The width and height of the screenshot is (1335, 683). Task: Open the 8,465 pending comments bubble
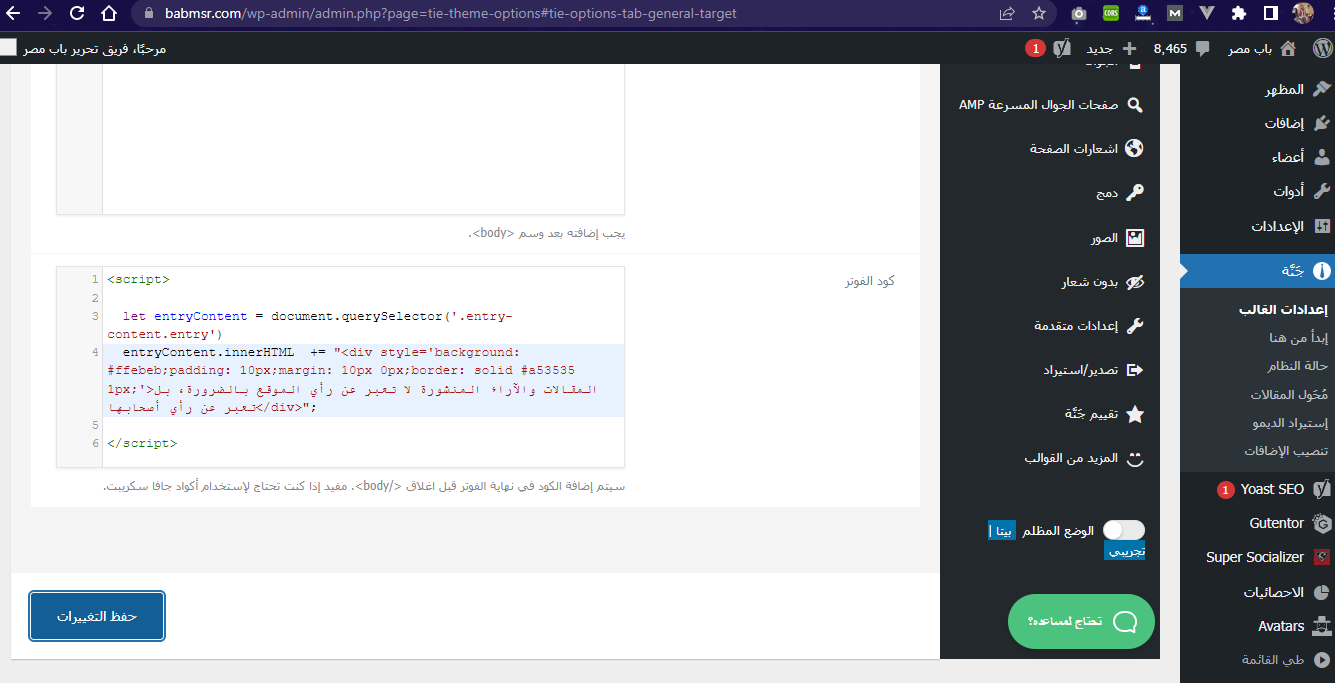(1182, 48)
